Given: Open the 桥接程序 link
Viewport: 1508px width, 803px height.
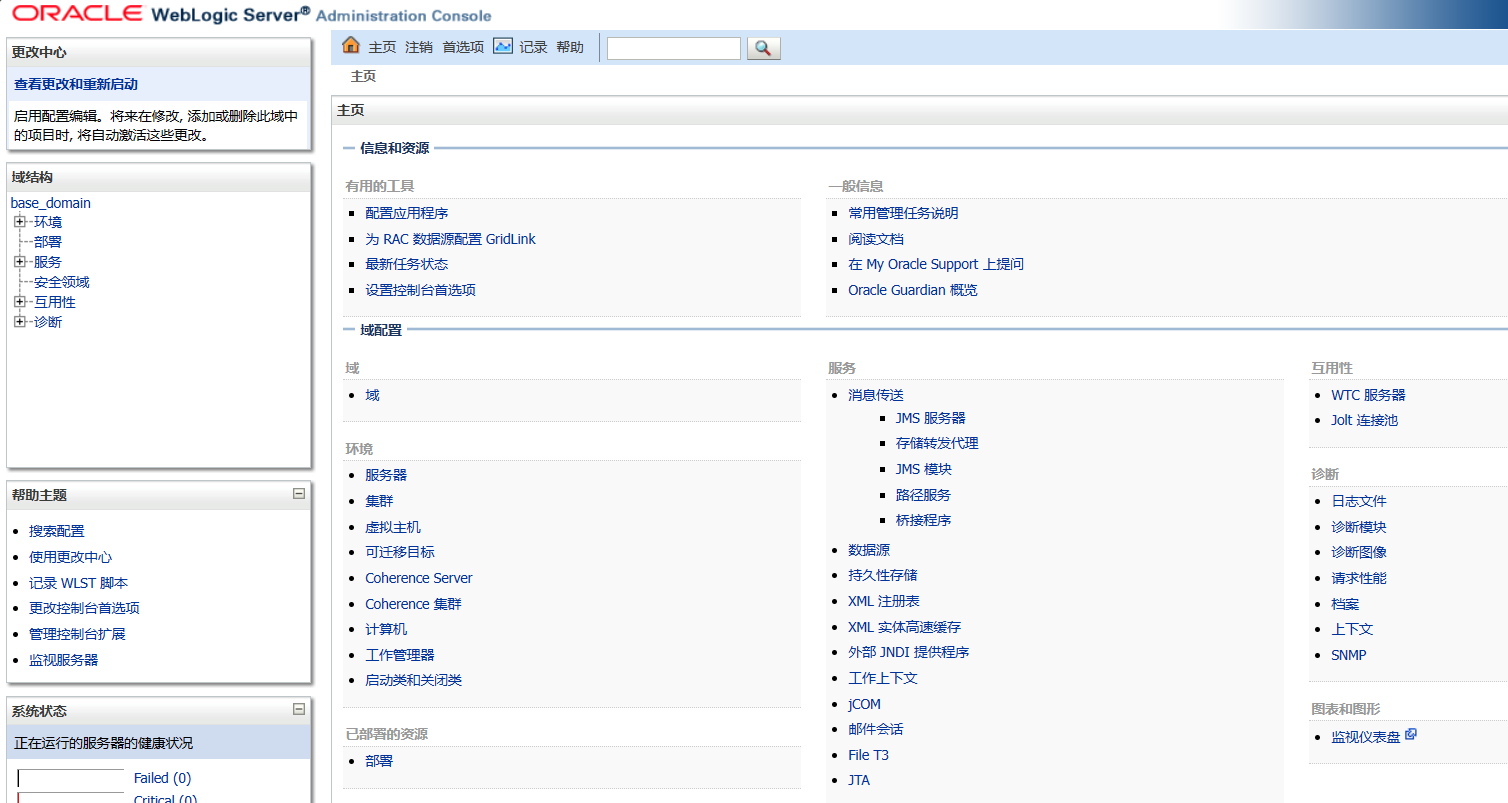Looking at the screenshot, I should 923,520.
